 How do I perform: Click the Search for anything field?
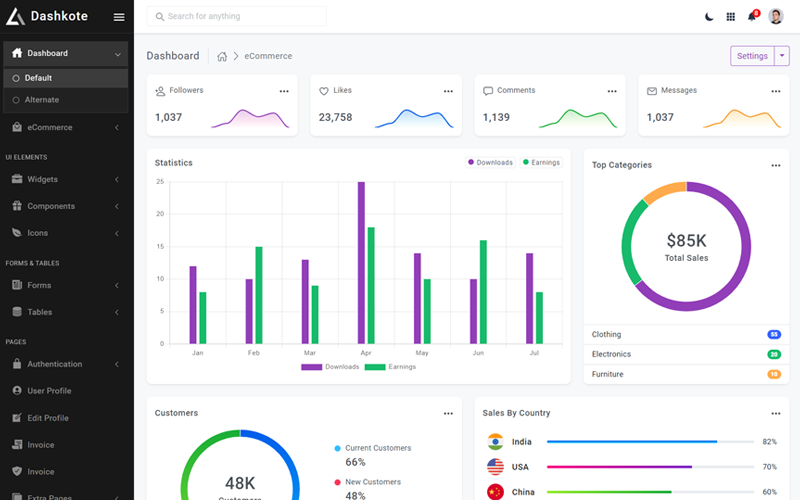point(236,16)
